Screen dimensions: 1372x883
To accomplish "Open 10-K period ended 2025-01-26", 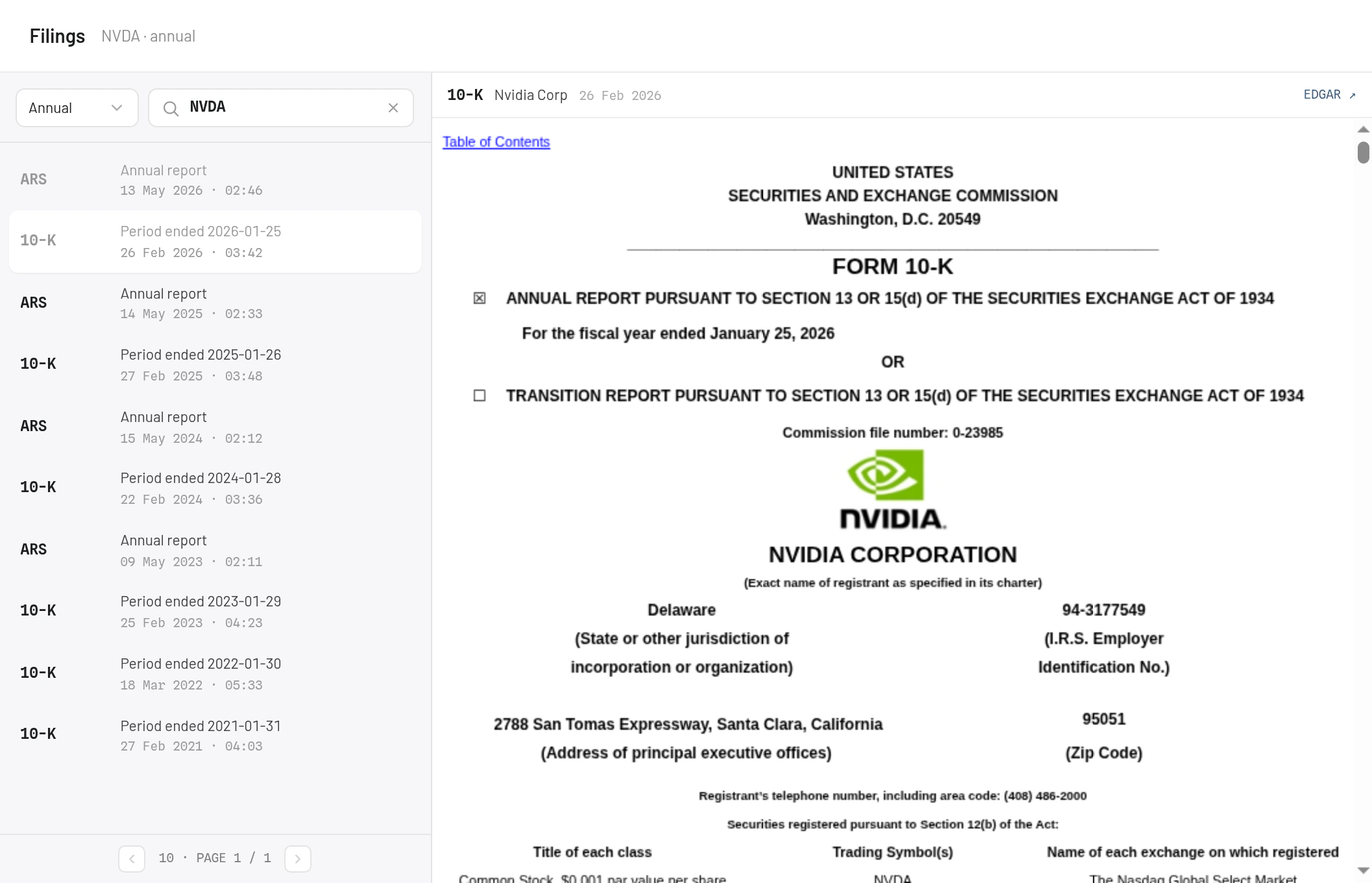I will tap(215, 365).
